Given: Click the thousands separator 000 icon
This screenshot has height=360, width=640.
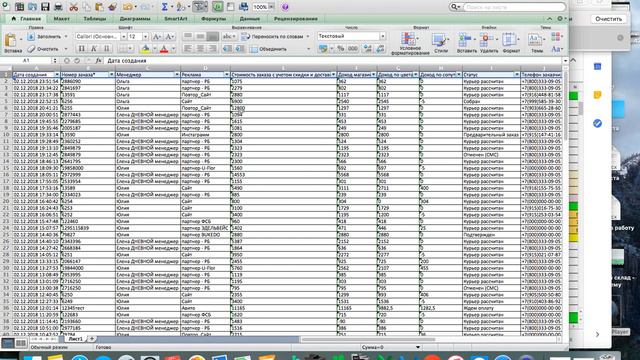Looking at the screenshot, I should (353, 49).
